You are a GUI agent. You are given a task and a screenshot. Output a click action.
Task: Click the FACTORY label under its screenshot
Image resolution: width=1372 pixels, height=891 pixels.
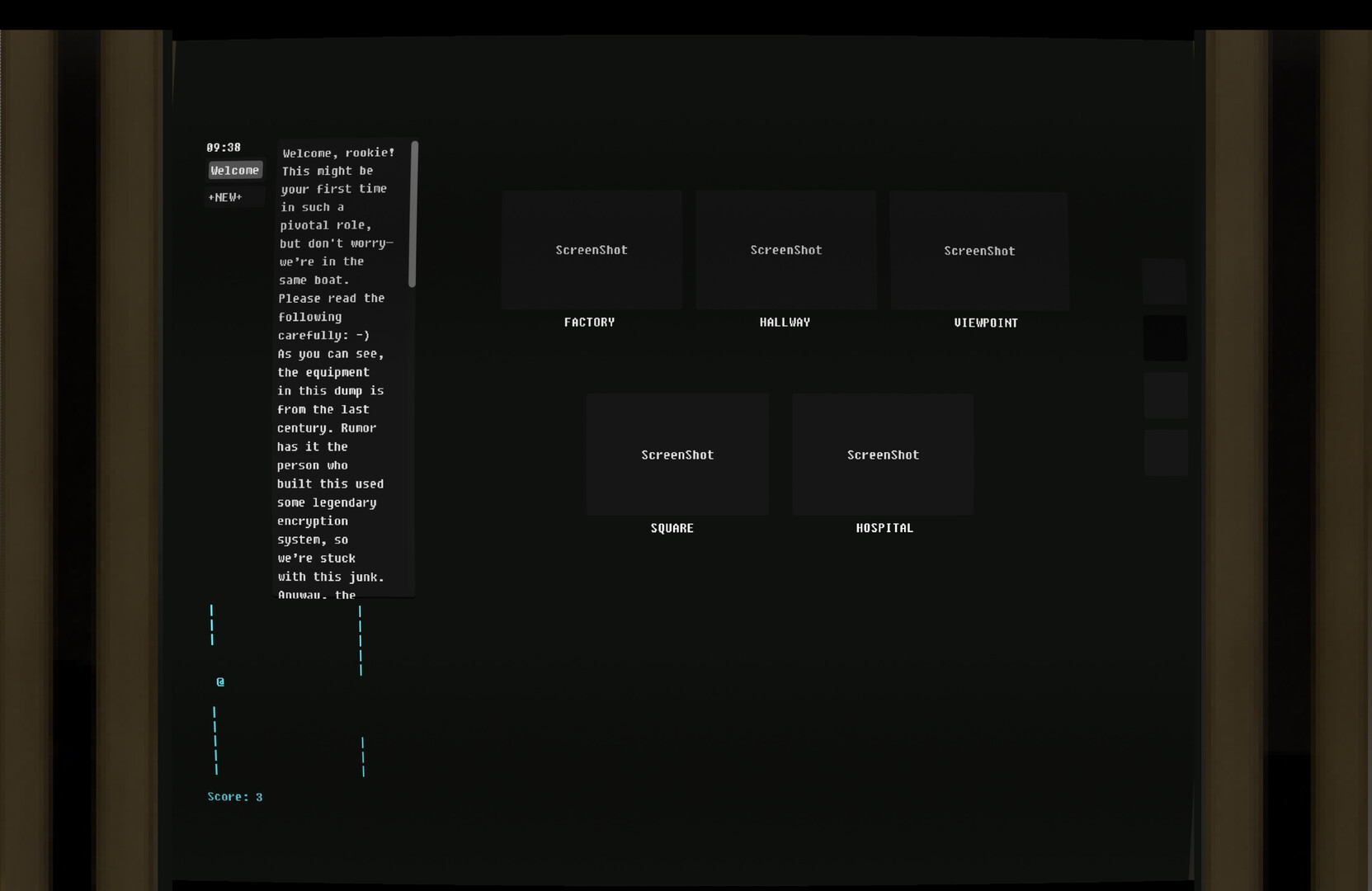click(x=589, y=322)
